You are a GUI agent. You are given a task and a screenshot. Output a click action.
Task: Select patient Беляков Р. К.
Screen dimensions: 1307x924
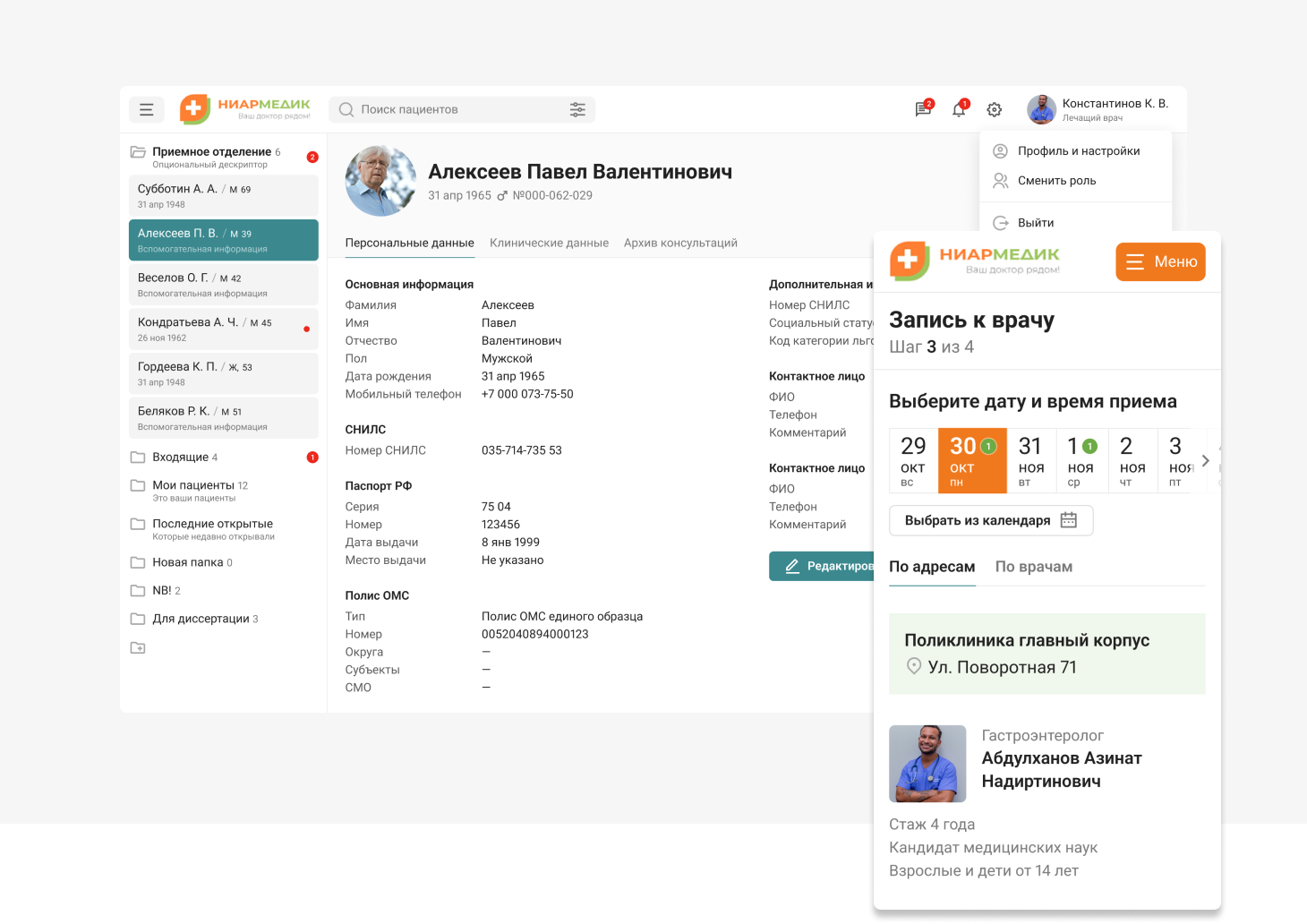(x=224, y=418)
